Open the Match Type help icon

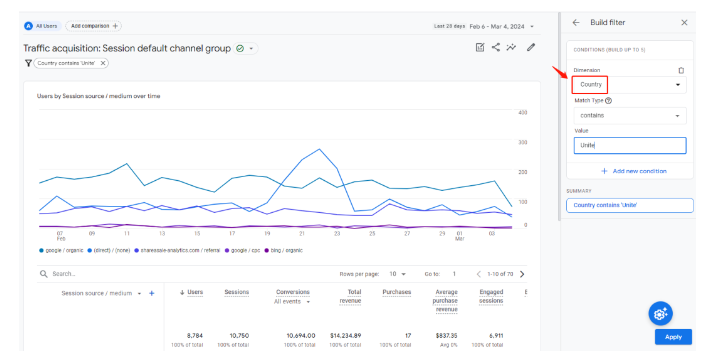point(608,100)
